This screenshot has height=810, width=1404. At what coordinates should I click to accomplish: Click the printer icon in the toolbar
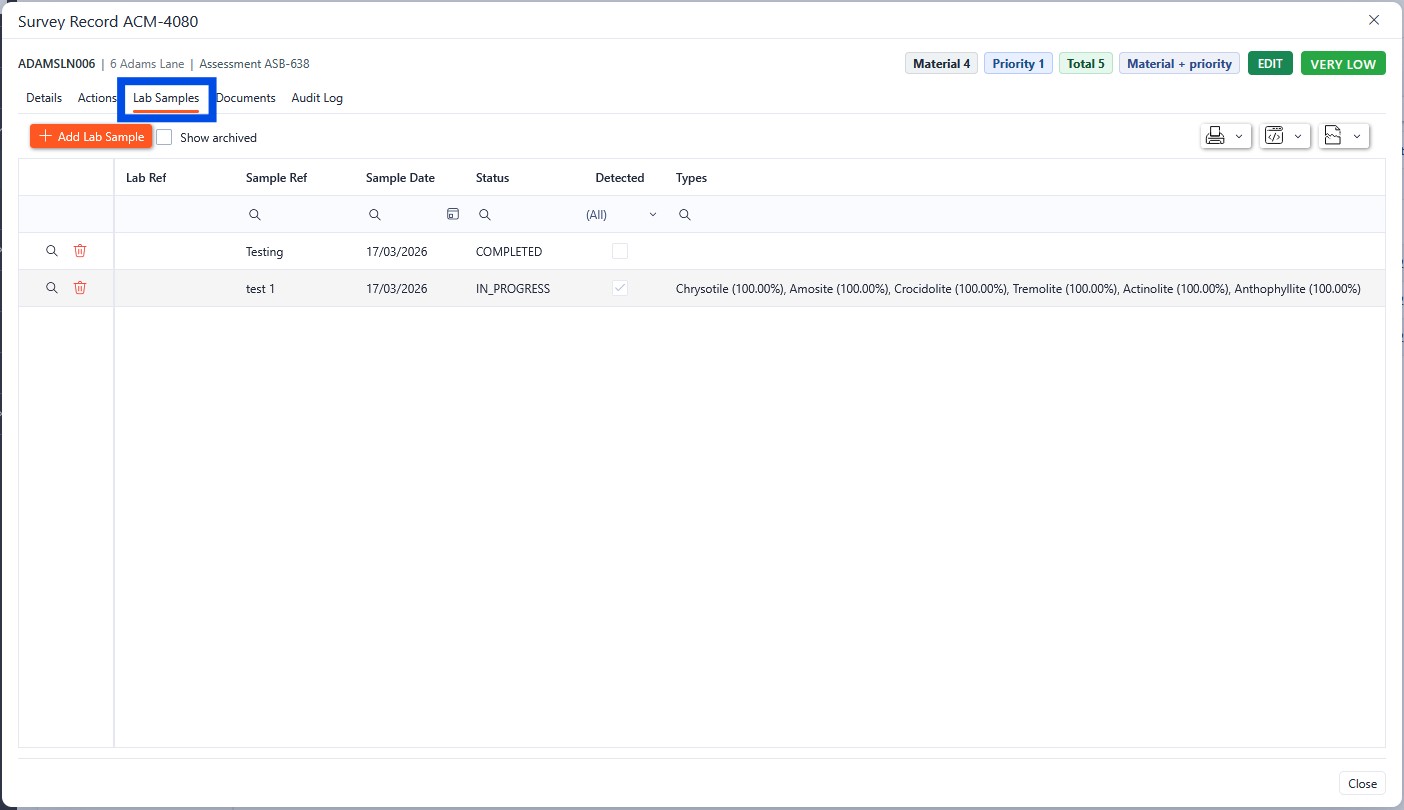click(1215, 136)
